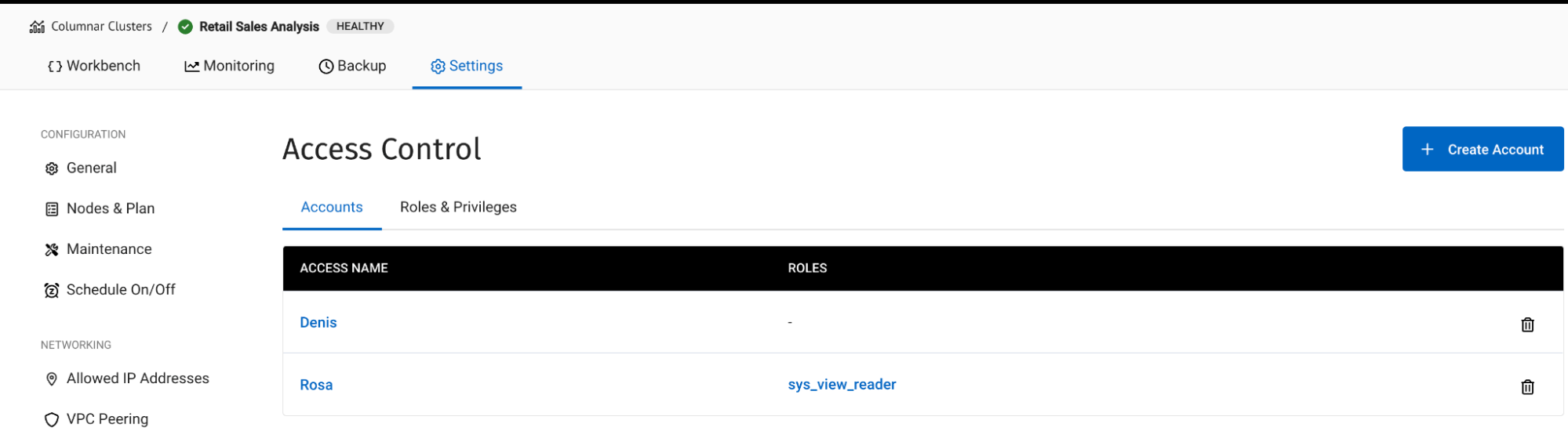Open the Denis account link
The height and width of the screenshot is (431, 1568).
318,322
